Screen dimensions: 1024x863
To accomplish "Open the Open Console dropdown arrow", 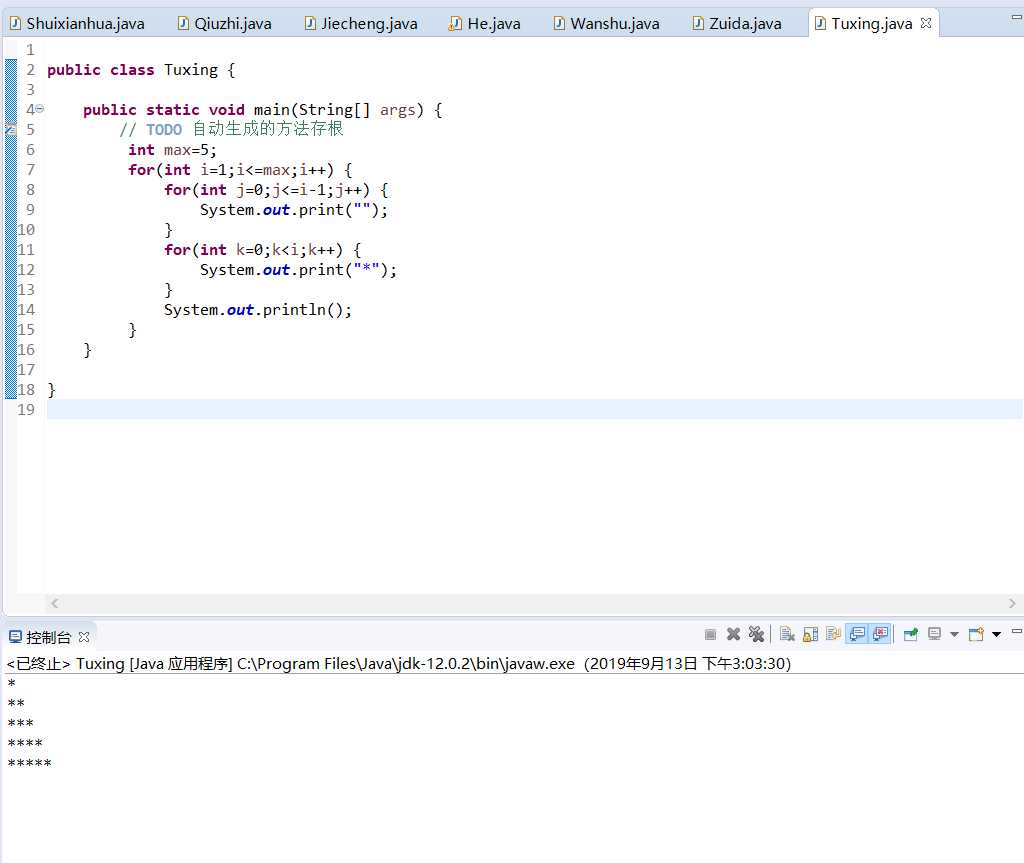I will 996,634.
